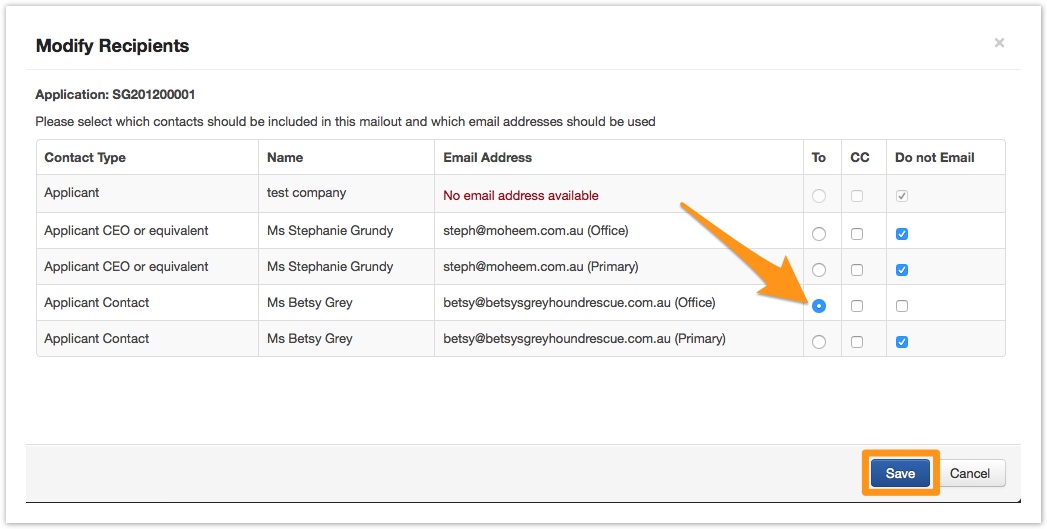Screen dimensions: 1047x529
Task: Tick CC checkbox for Betsy Grey Primary email
Action: 857,342
